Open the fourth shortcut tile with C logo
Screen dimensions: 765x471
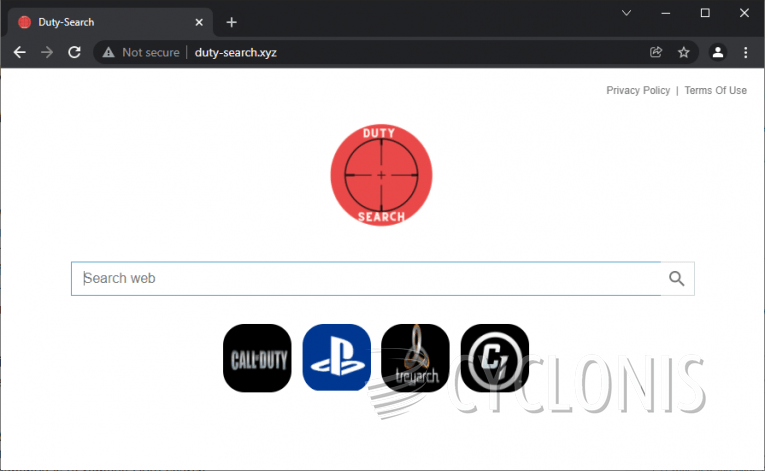pos(494,358)
